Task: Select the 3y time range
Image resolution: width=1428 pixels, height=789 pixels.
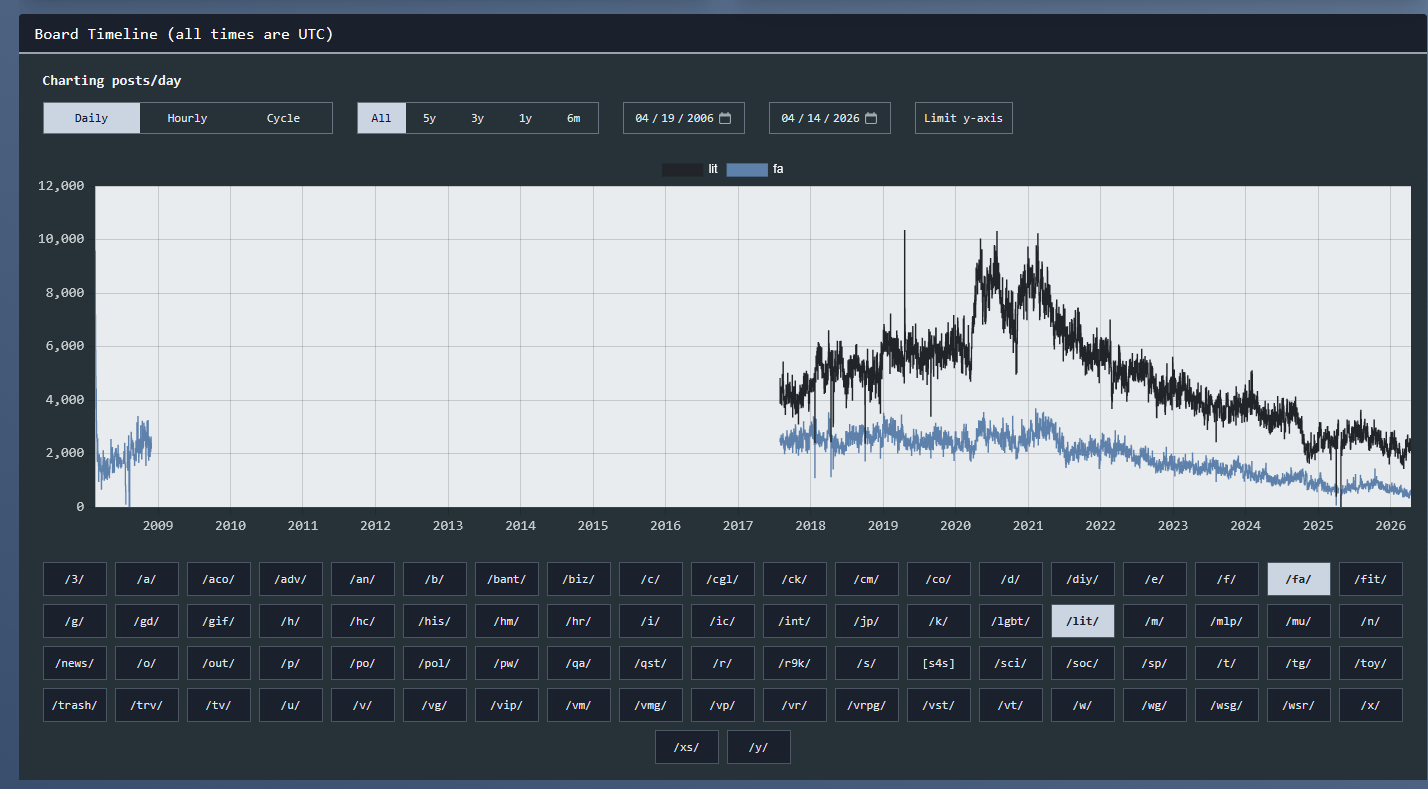Action: tap(478, 118)
